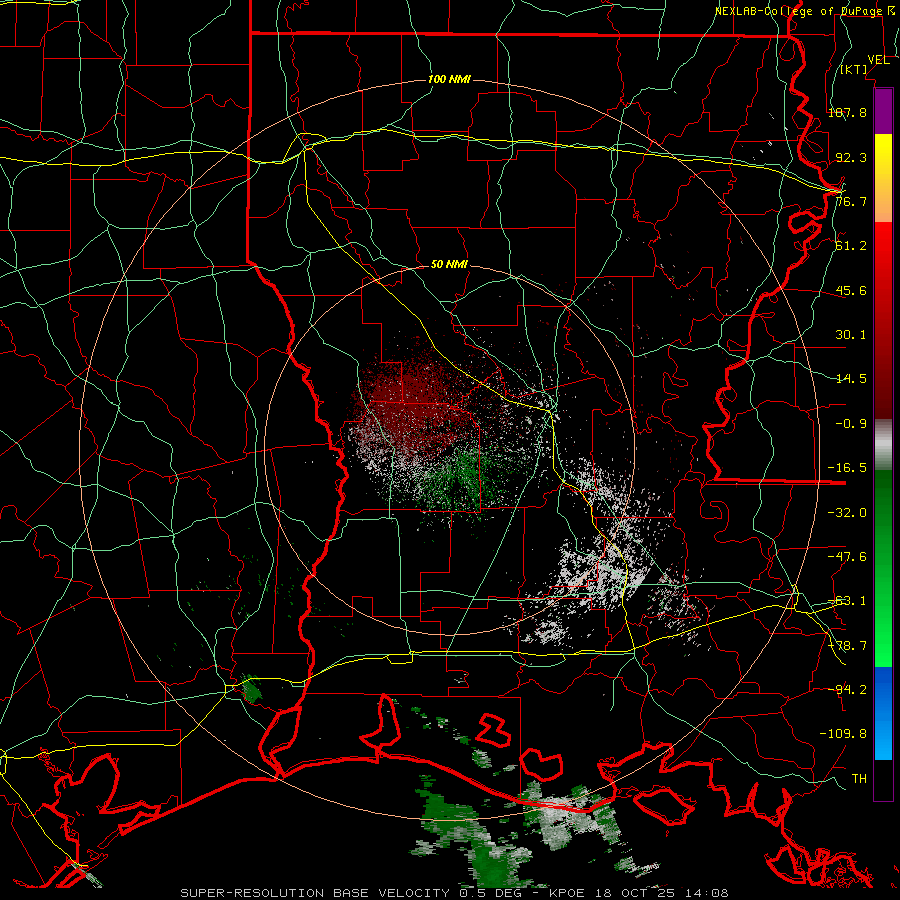Viewport: 900px width, 900px height.
Task: Click the (KT) units label
Action: click(854, 70)
